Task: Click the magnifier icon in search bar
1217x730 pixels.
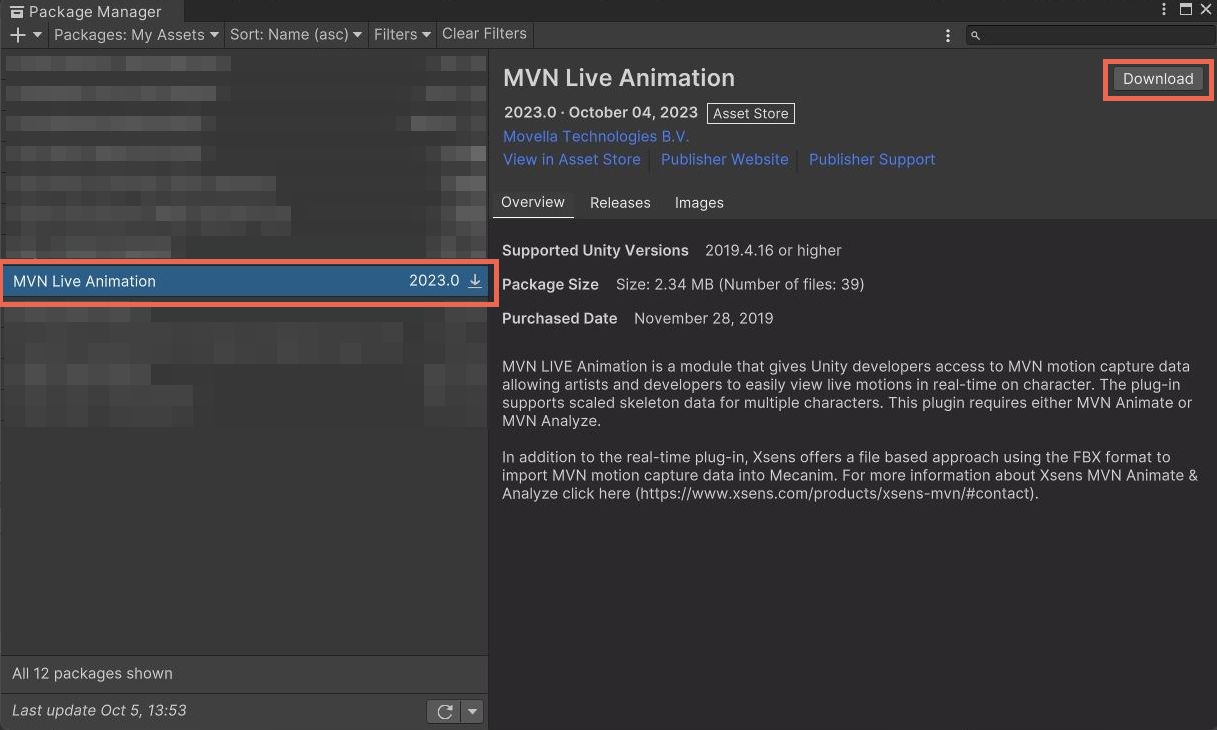Action: coord(975,35)
